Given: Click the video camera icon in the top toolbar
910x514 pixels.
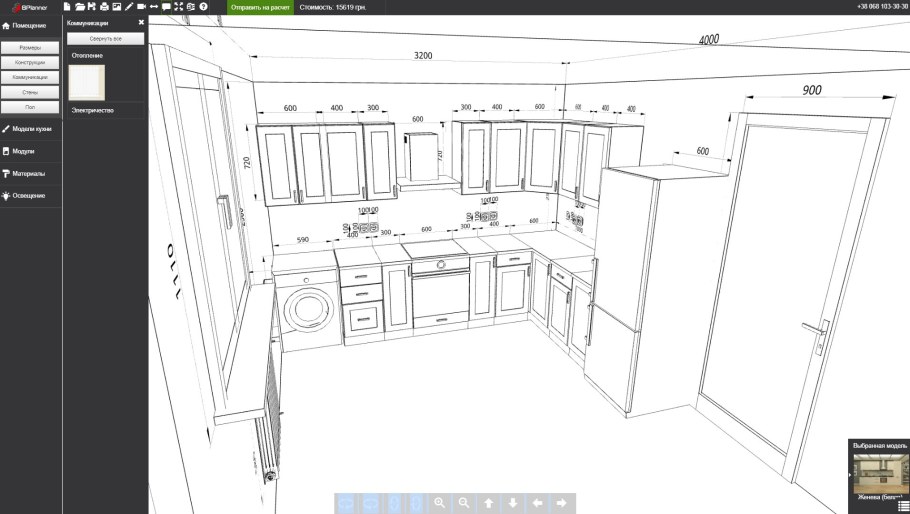Looking at the screenshot, I should point(141,7).
